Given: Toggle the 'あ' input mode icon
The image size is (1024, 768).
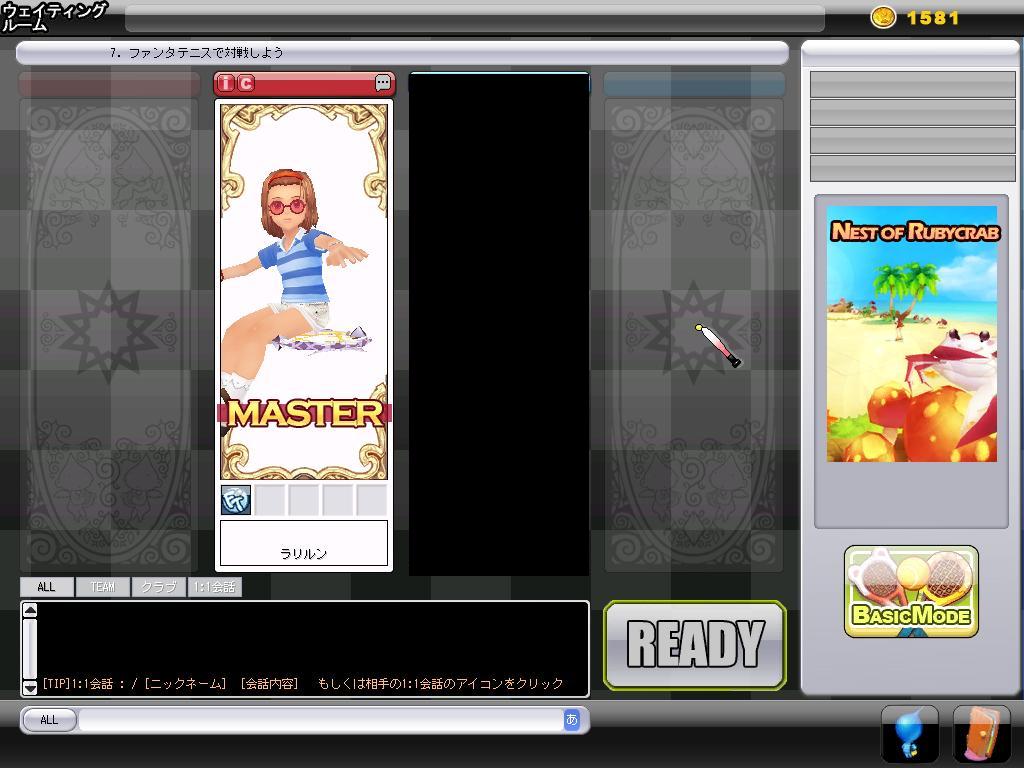Looking at the screenshot, I should pos(572,719).
